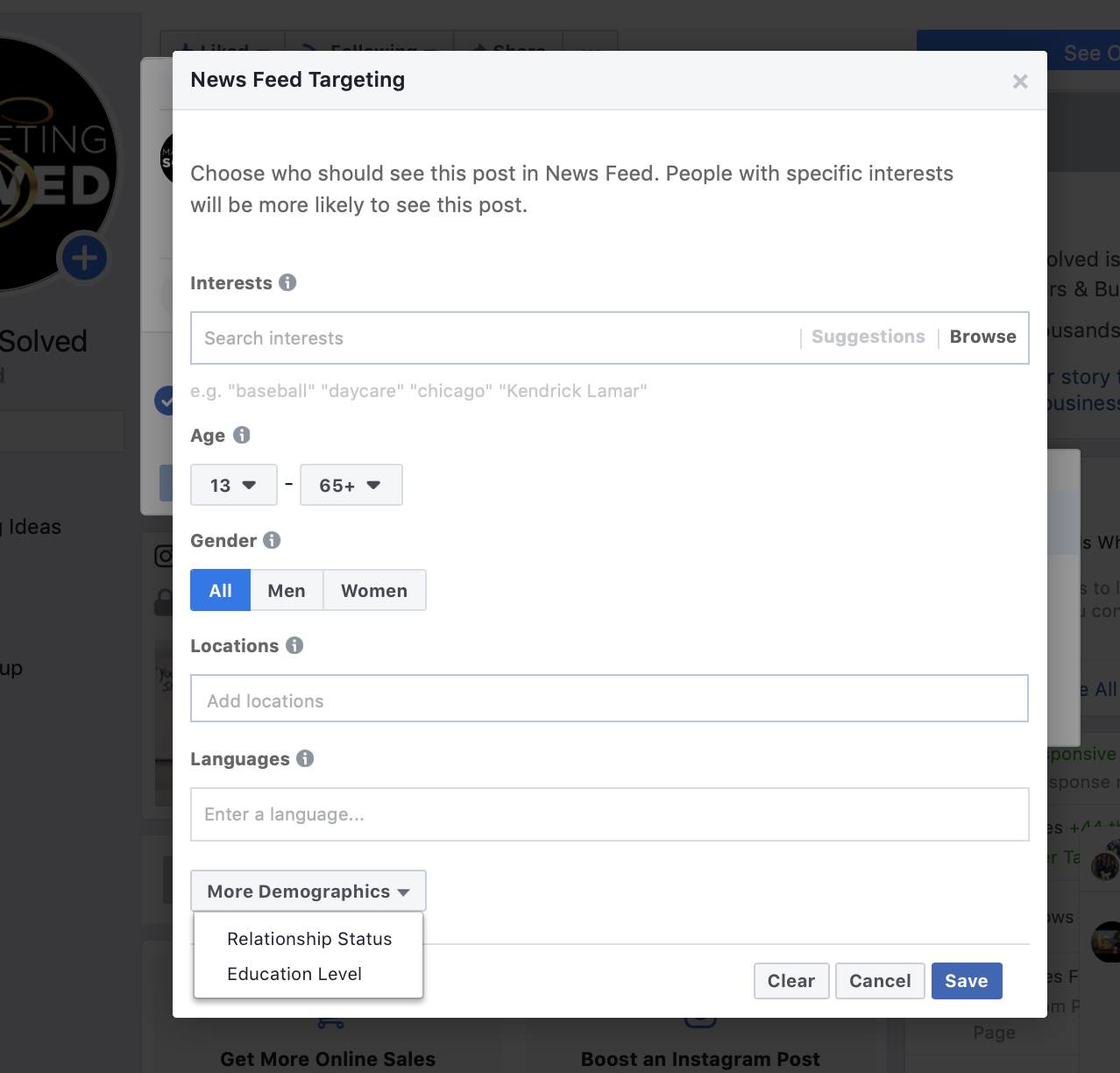1120x1073 pixels.
Task: Click the Clear button
Action: [791, 981]
